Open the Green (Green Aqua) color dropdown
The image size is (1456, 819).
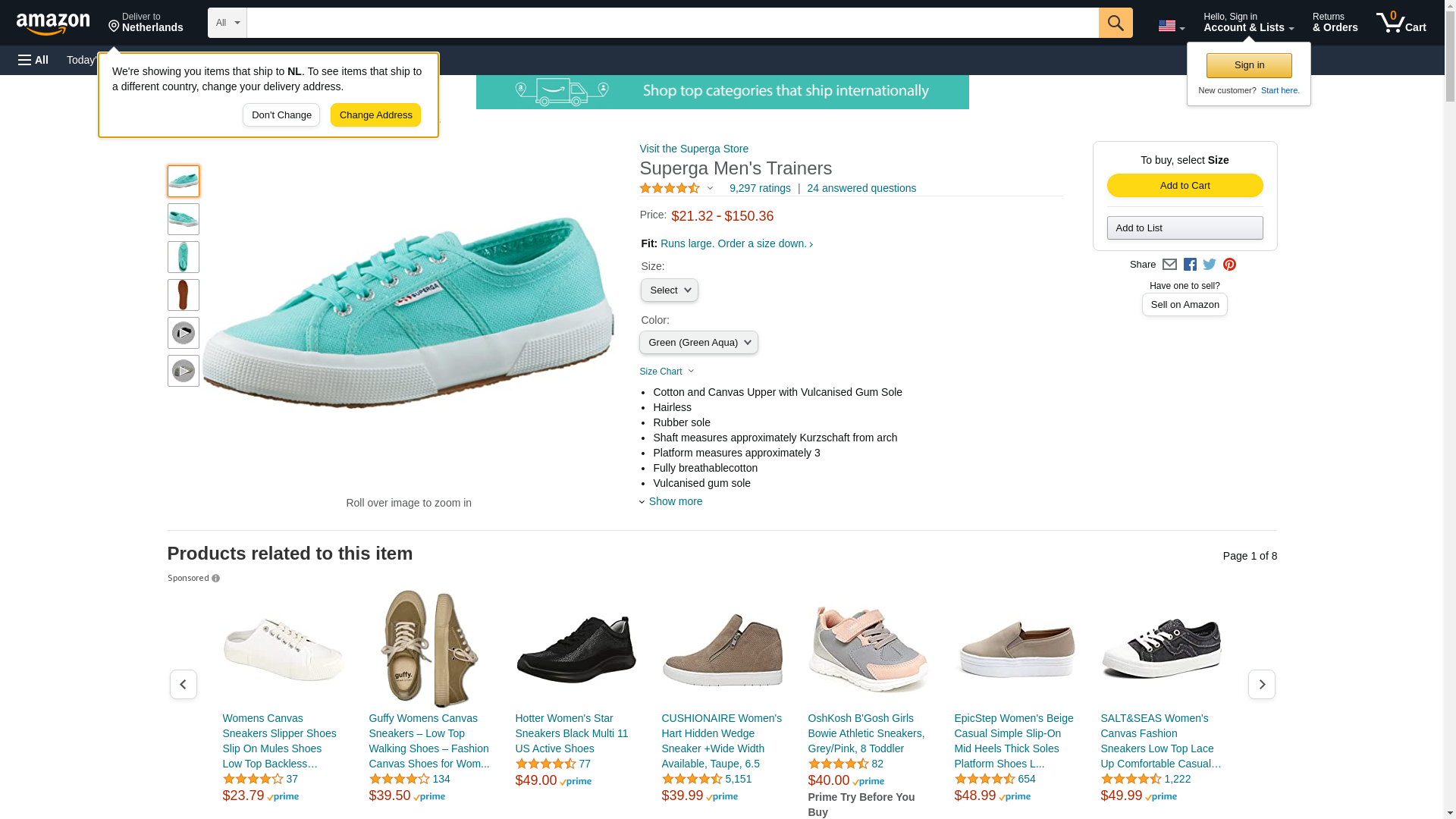point(698,343)
